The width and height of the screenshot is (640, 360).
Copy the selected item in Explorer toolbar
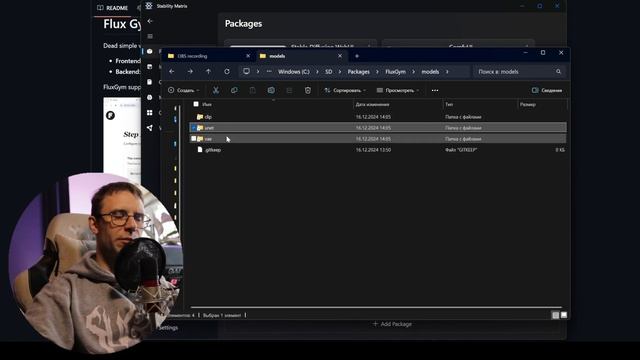pyautogui.click(x=234, y=90)
